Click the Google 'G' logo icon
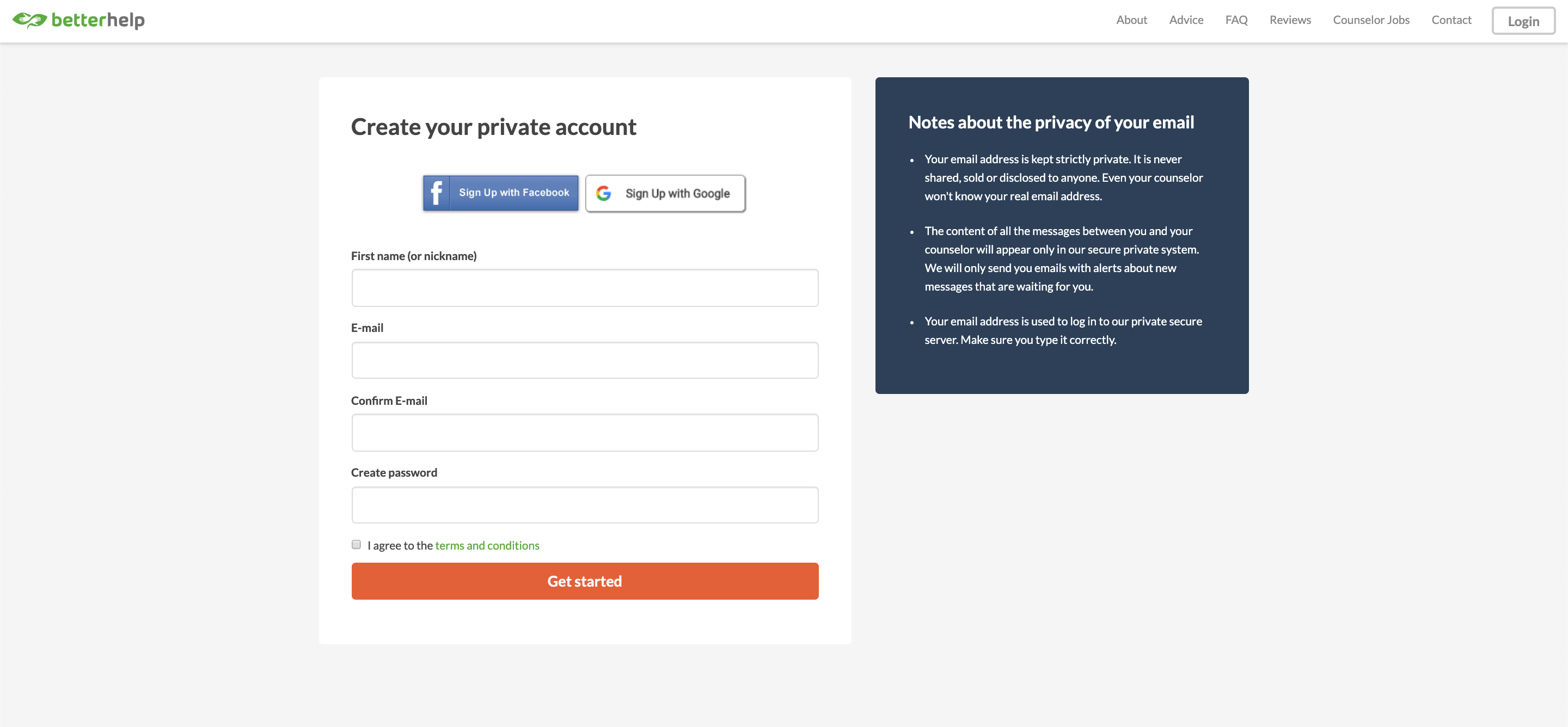 pyautogui.click(x=603, y=194)
